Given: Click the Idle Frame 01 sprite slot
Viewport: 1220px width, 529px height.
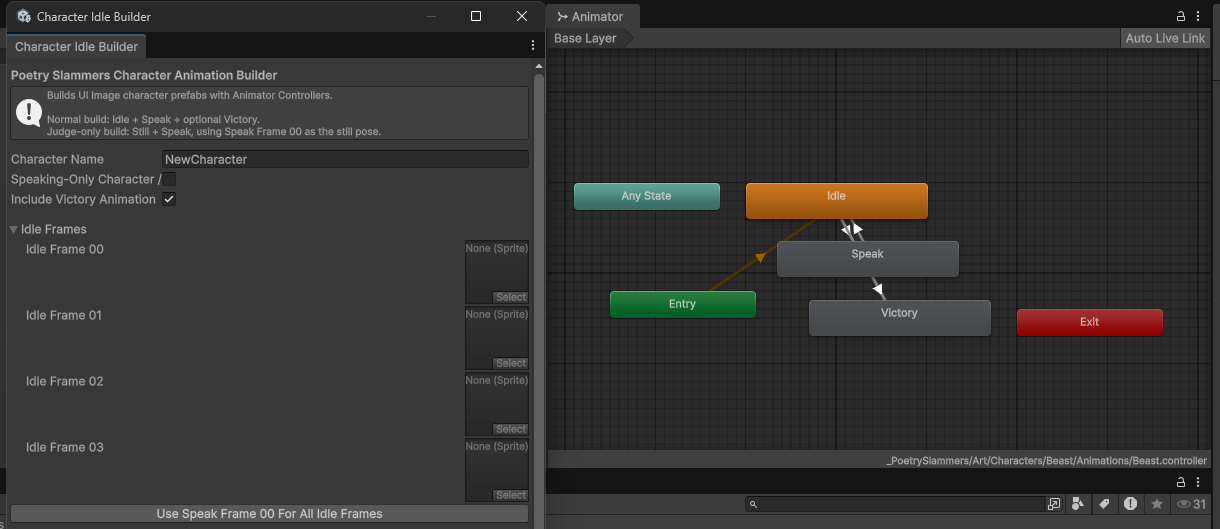Looking at the screenshot, I should [x=496, y=337].
